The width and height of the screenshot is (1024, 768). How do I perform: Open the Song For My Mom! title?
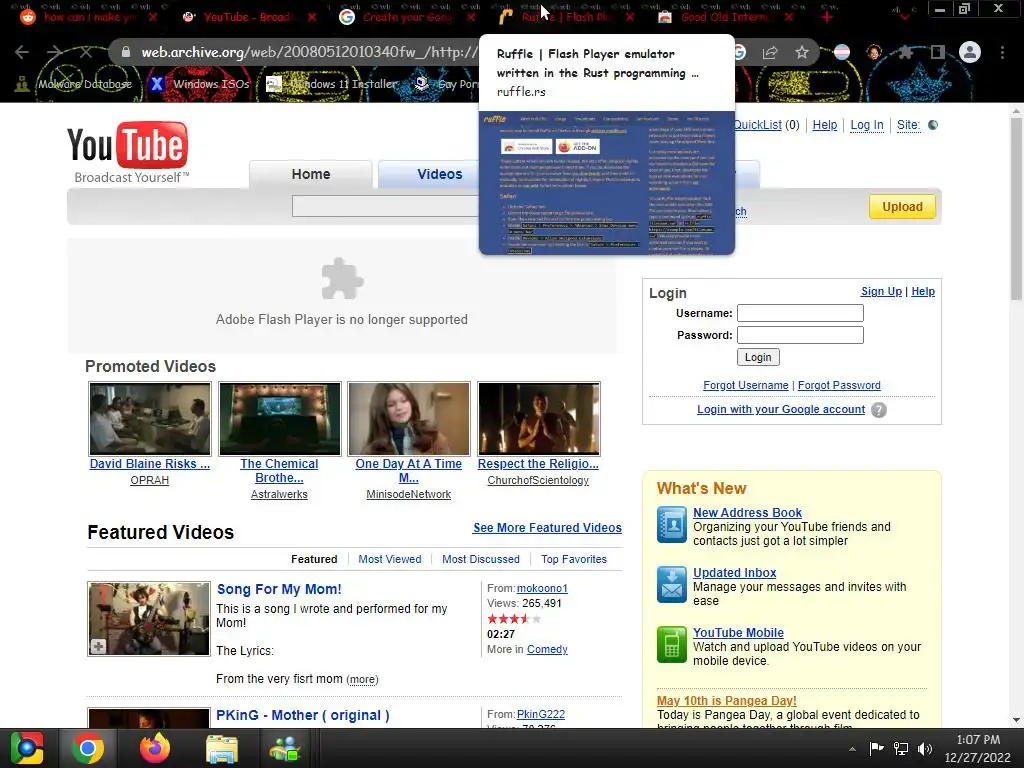coord(279,589)
